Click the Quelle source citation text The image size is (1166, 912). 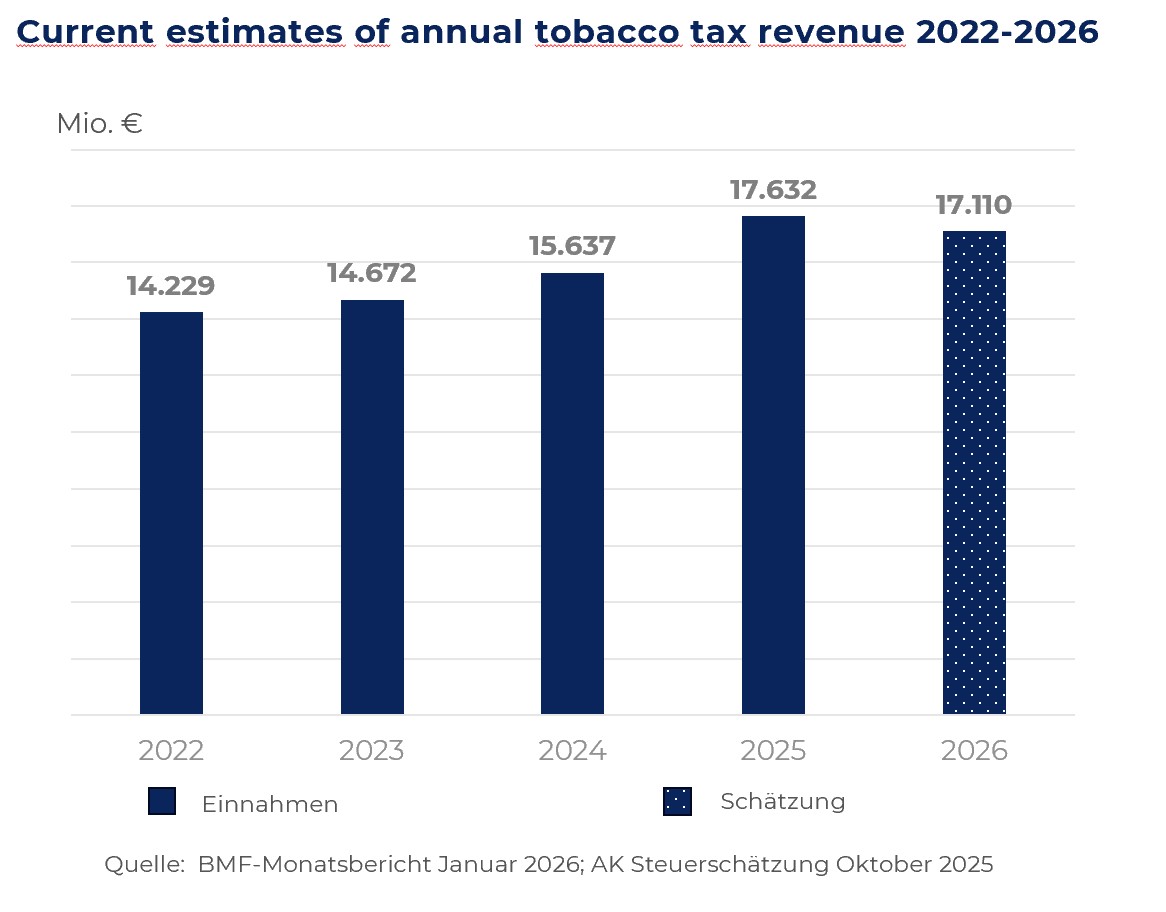click(x=549, y=865)
